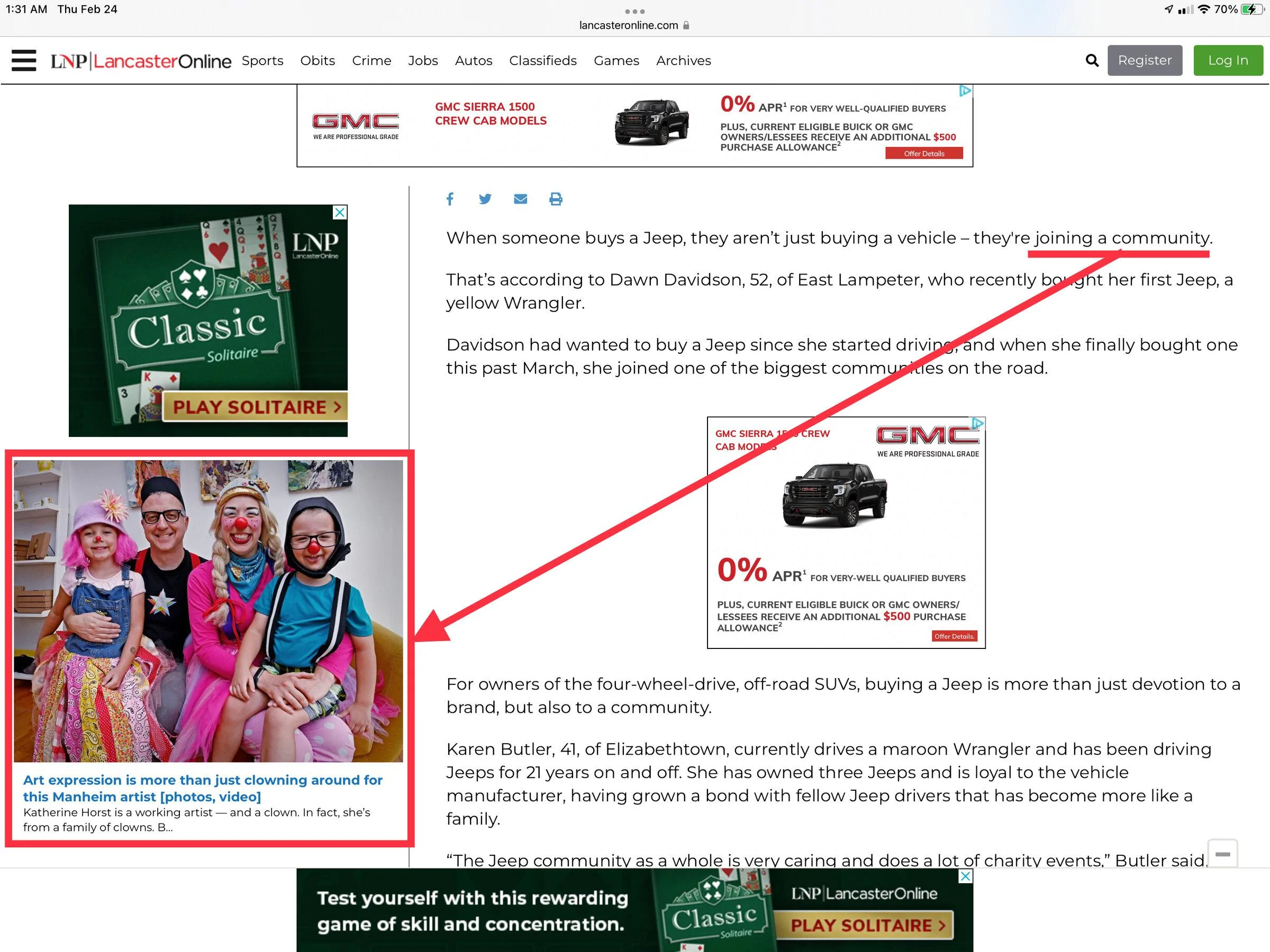Share article via Twitter icon
Image resolution: width=1270 pixels, height=952 pixels.
click(x=485, y=199)
